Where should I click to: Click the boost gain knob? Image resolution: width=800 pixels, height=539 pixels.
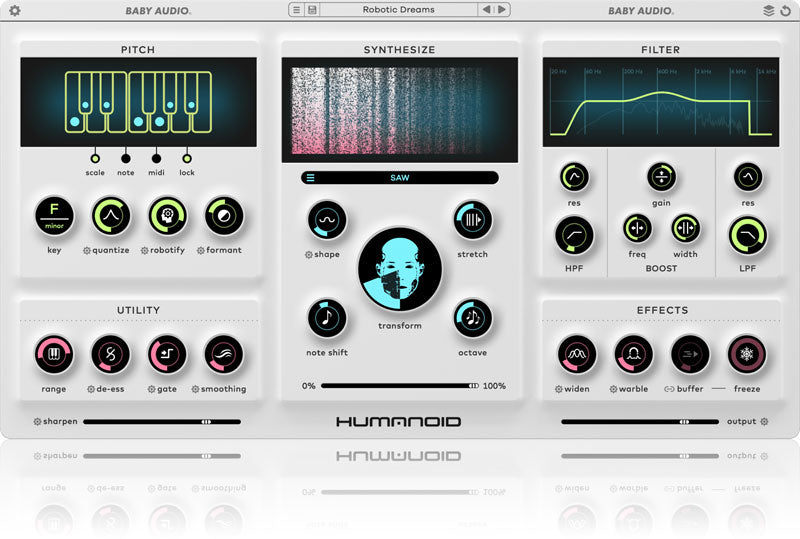coord(661,177)
